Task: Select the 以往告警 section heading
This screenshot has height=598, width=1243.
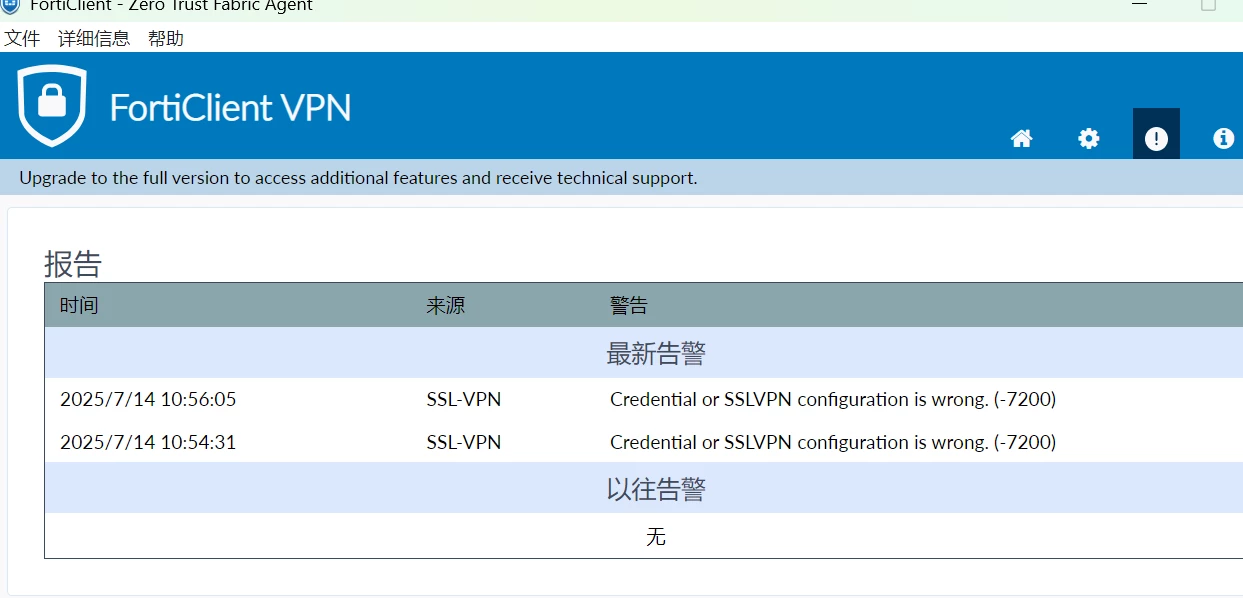Action: coord(656,489)
